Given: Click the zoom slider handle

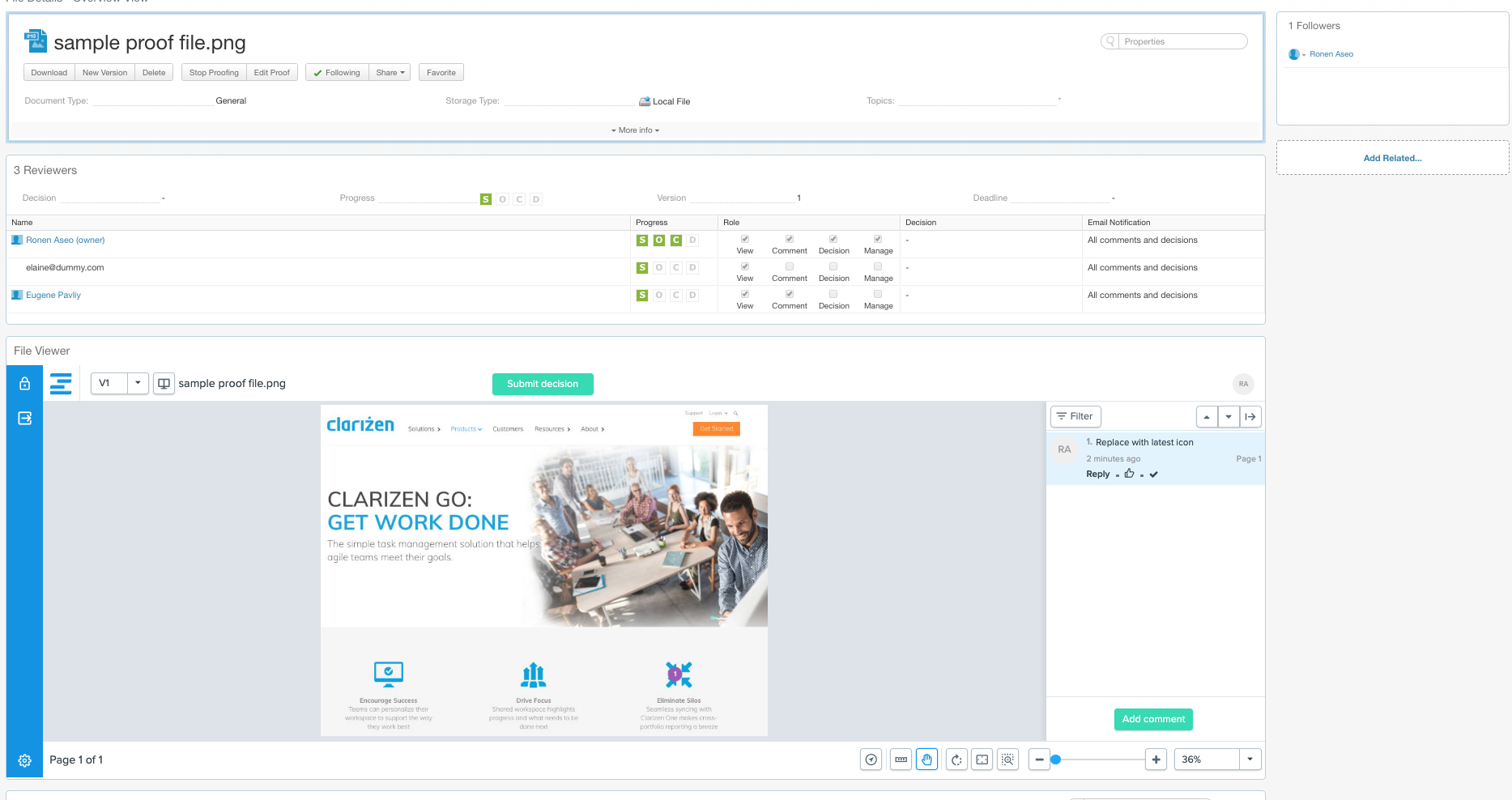Looking at the screenshot, I should [x=1055, y=760].
